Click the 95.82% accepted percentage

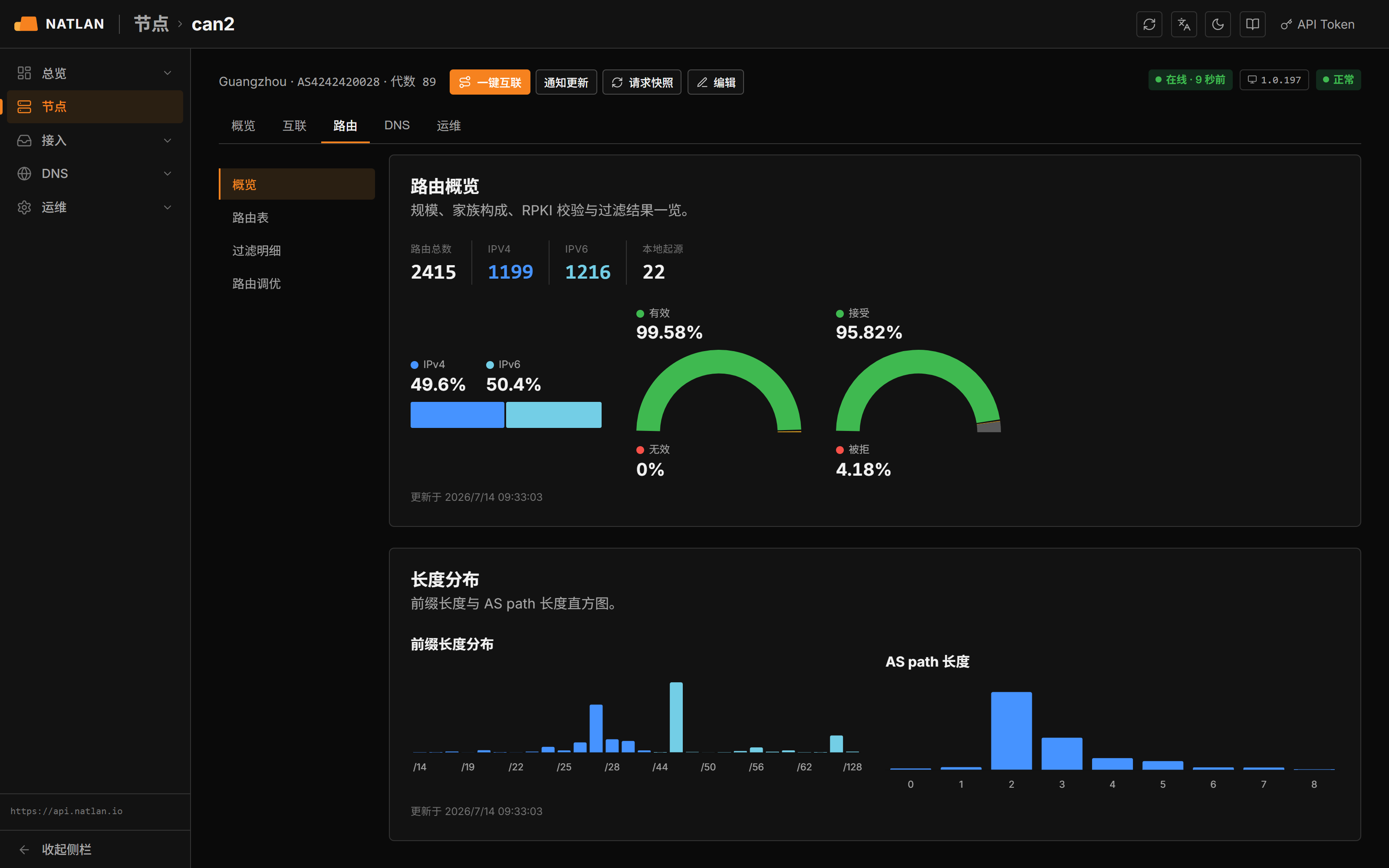pos(869,332)
